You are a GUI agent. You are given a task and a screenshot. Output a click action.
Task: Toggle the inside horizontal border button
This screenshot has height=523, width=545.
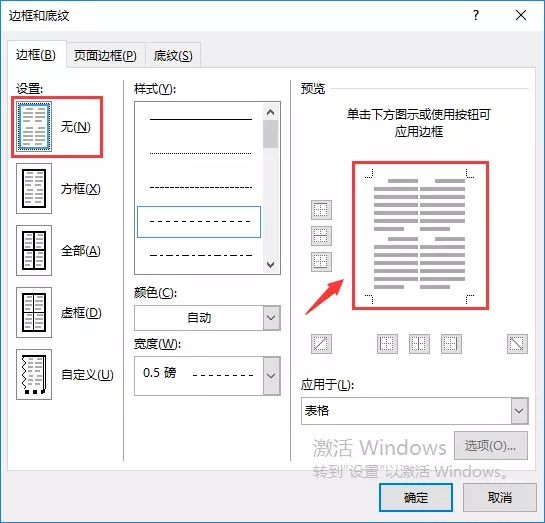click(x=321, y=236)
